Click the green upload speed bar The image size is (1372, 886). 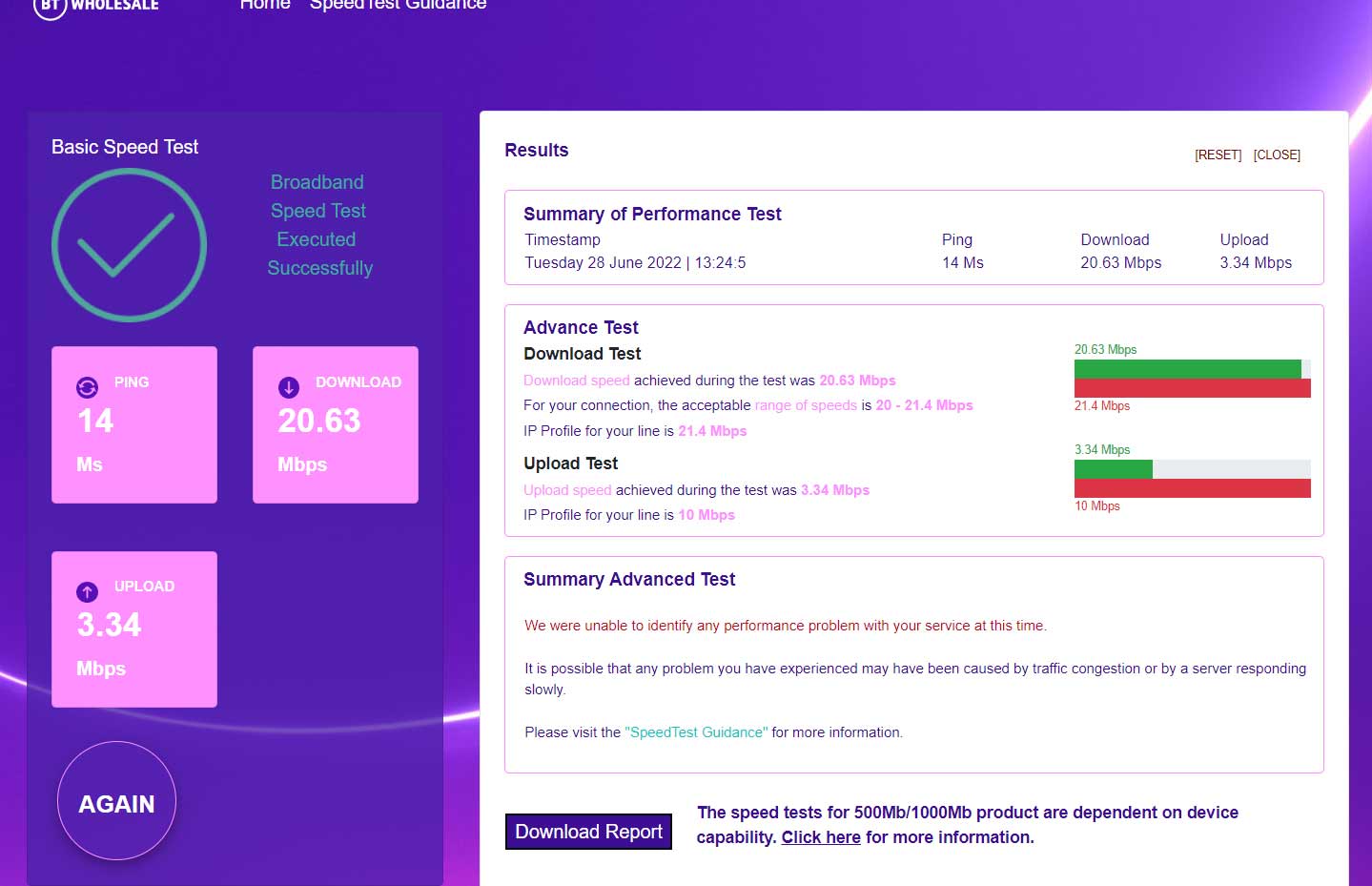point(1113,469)
